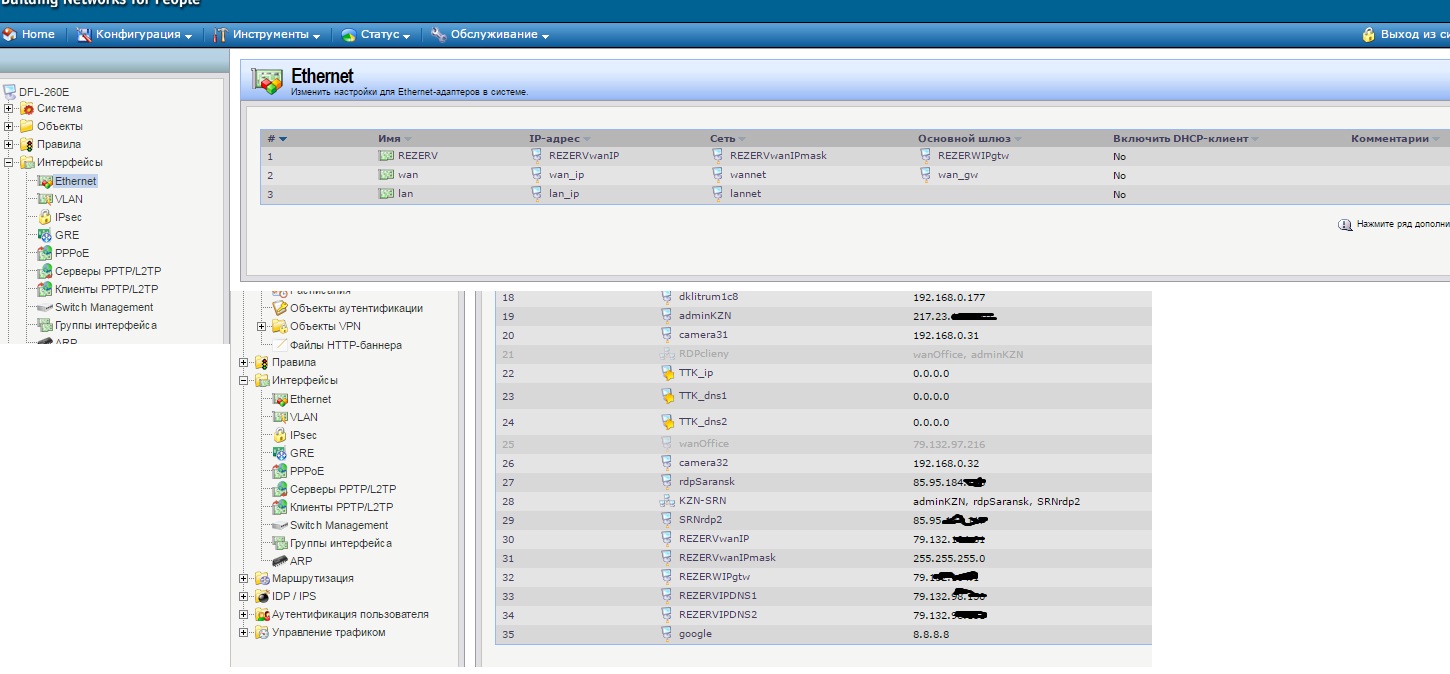
Task: Expand the Маршрутизация tree node
Action: pos(244,579)
